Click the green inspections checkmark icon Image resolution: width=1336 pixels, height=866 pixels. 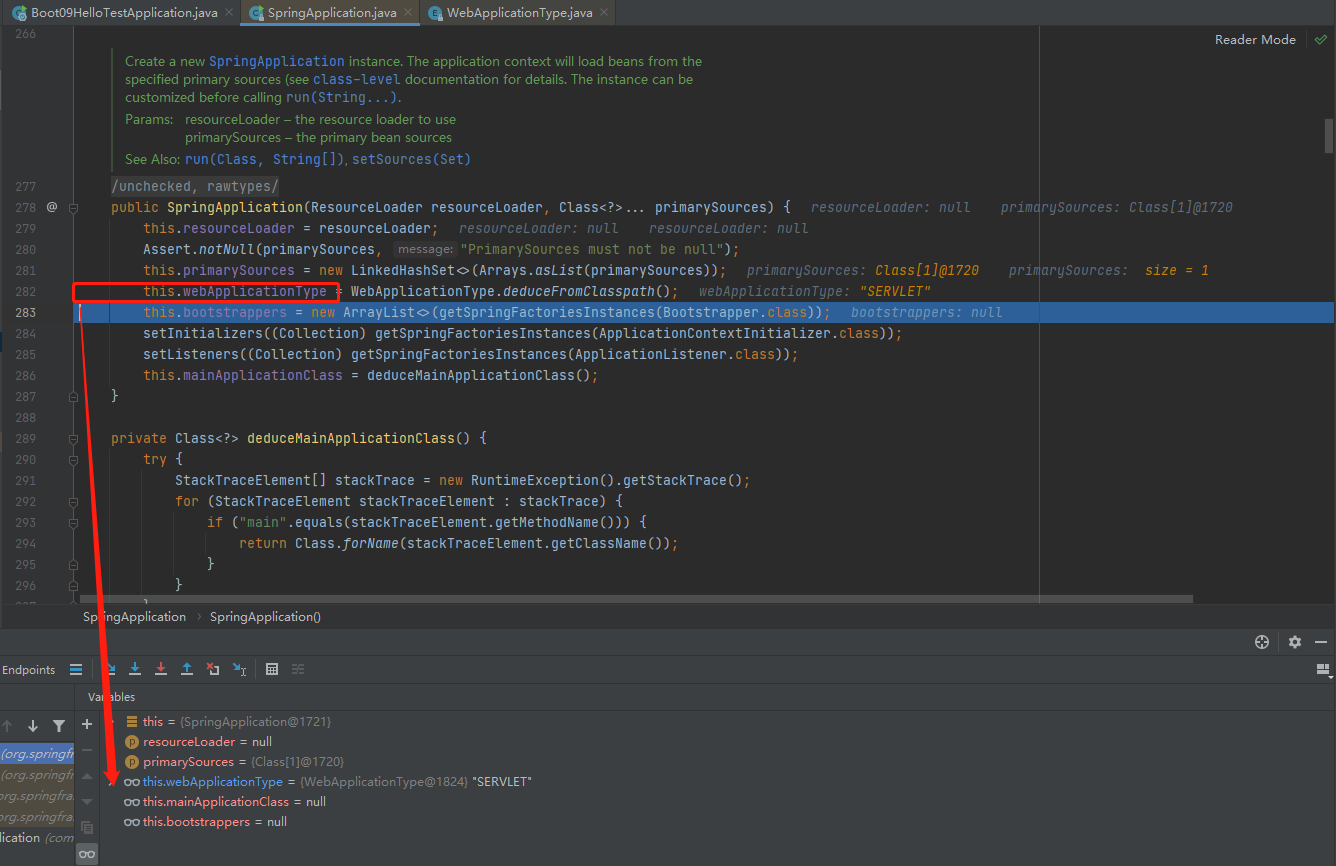point(1321,40)
